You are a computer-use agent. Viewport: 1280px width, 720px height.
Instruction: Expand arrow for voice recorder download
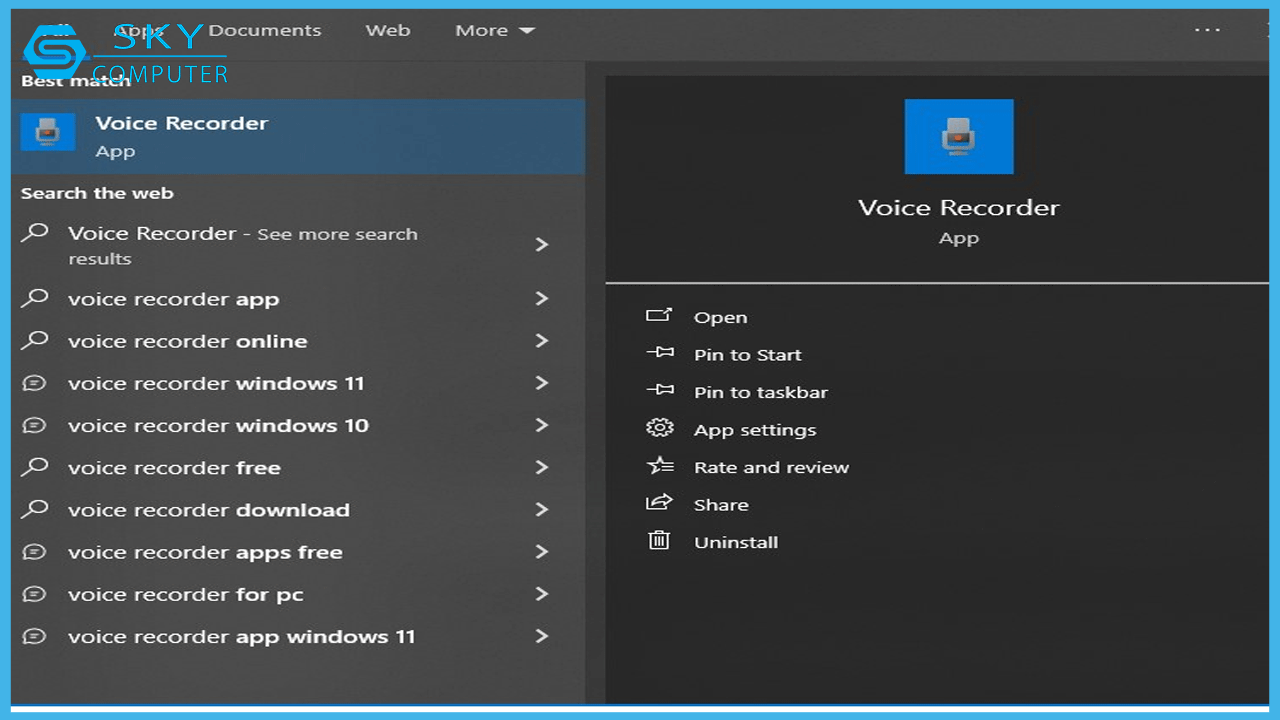pos(542,509)
